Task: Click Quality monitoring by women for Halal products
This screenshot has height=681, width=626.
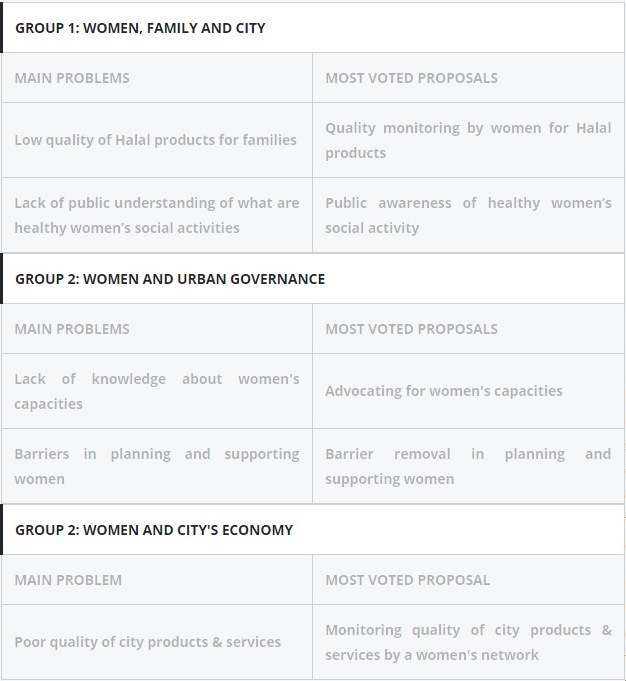Action: [468, 140]
